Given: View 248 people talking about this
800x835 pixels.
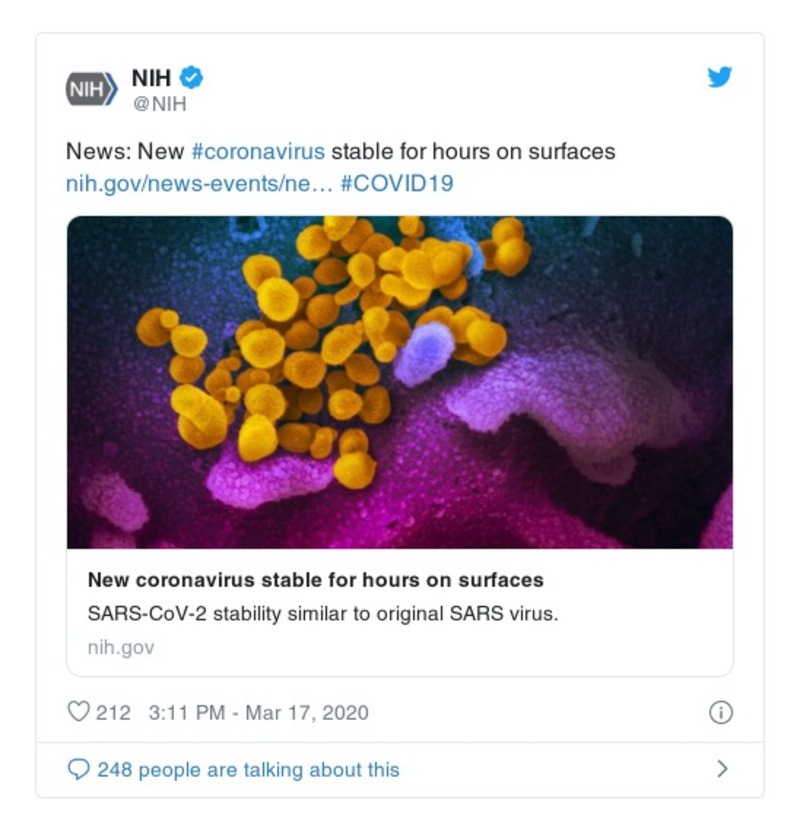Looking at the screenshot, I should pyautogui.click(x=248, y=769).
